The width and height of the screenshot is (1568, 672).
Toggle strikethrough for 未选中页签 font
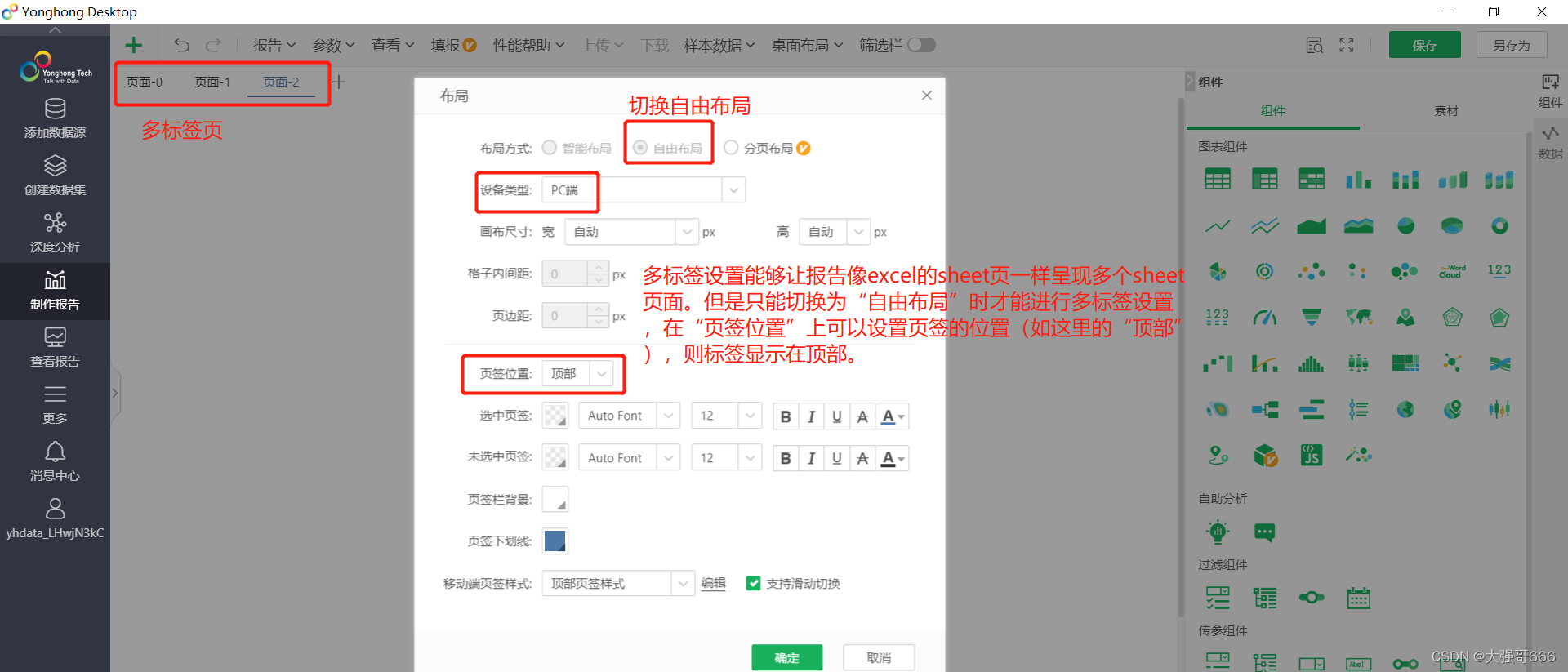tap(862, 459)
